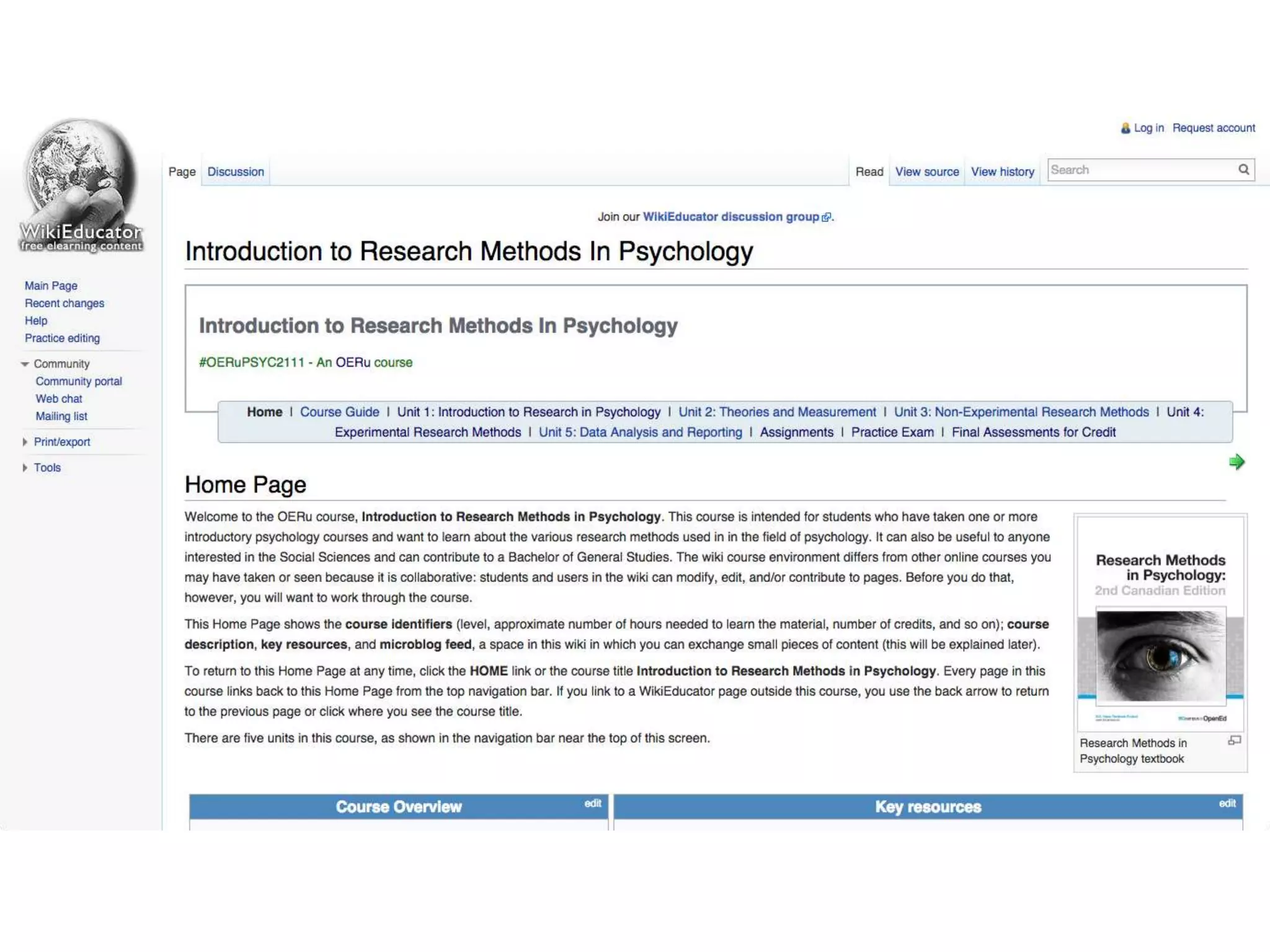Open the Course Guide navigation link
Image resolution: width=1270 pixels, height=952 pixels.
pos(339,412)
